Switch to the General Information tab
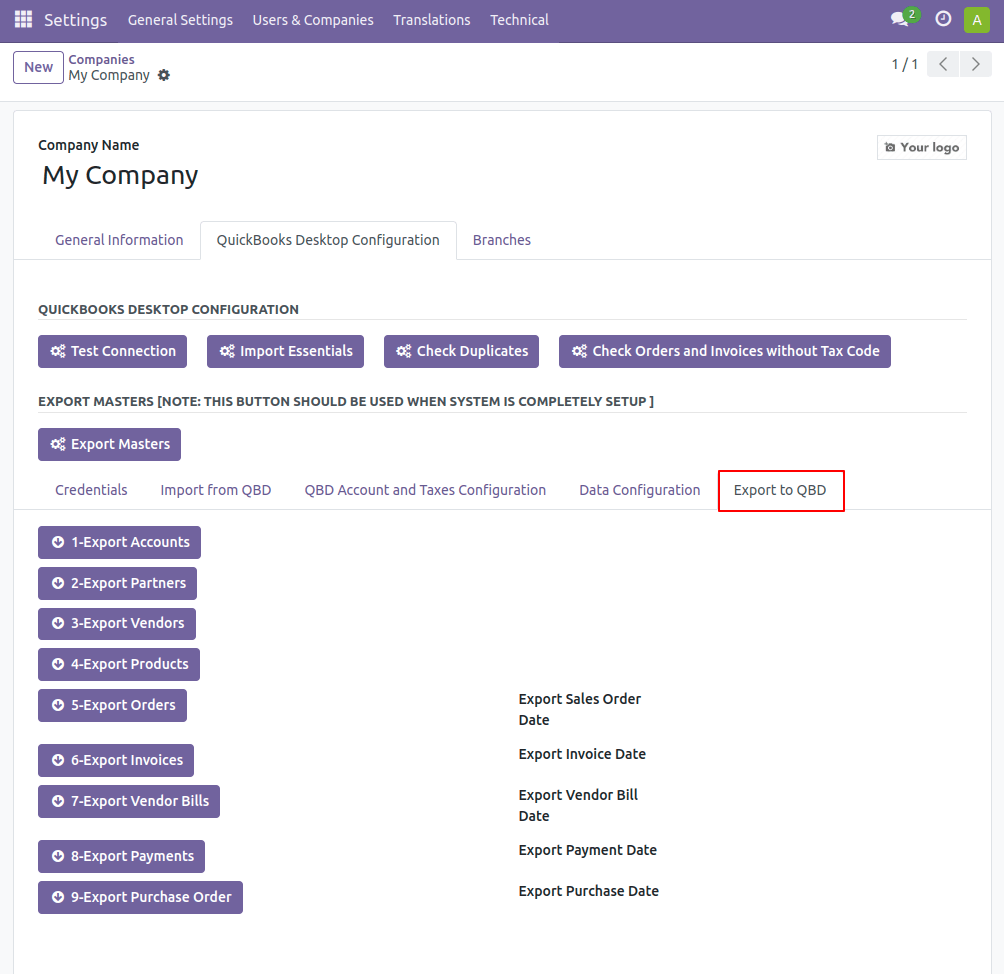The height and width of the screenshot is (974, 1004). tap(119, 240)
